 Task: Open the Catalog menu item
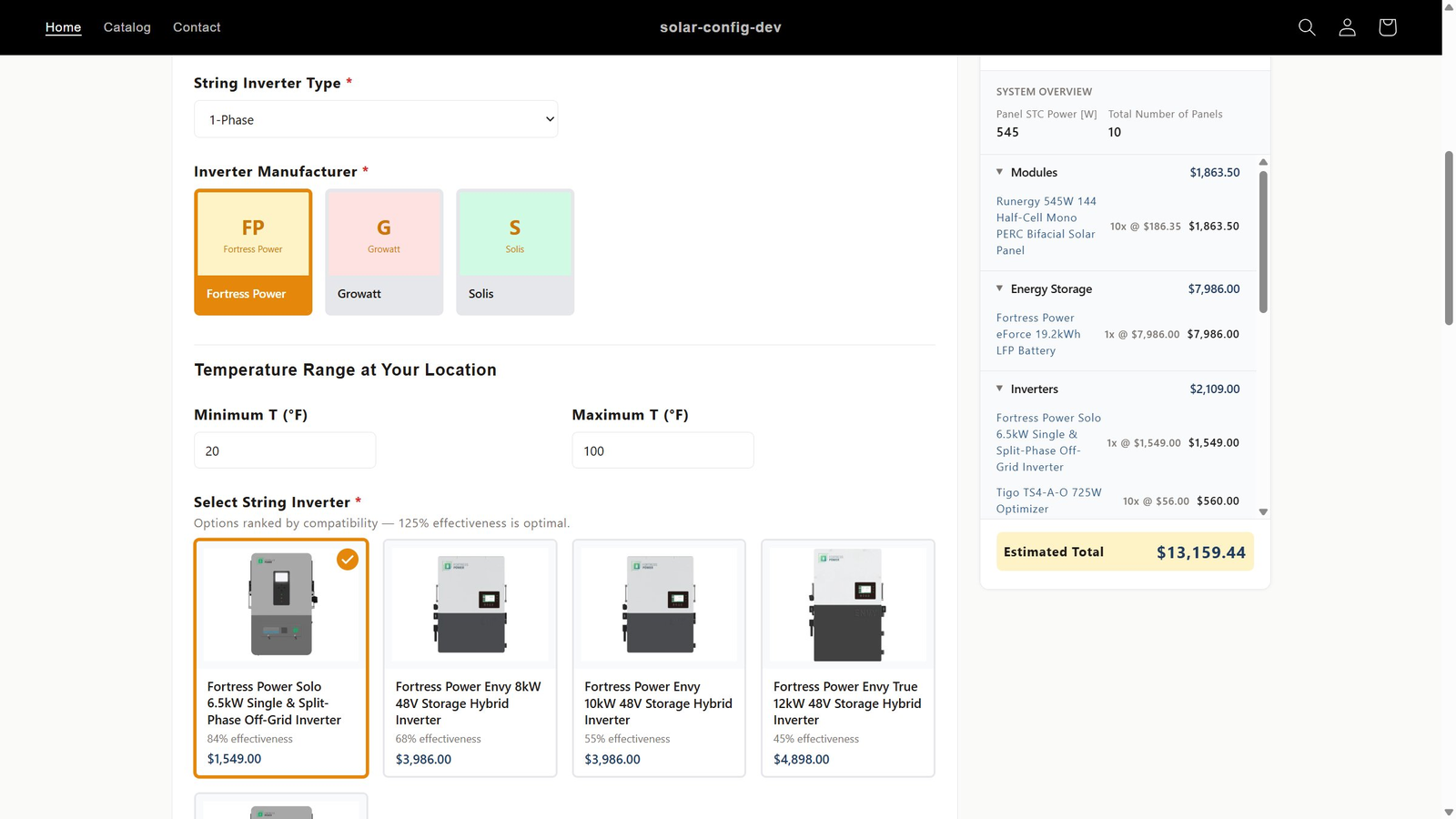[x=127, y=27]
